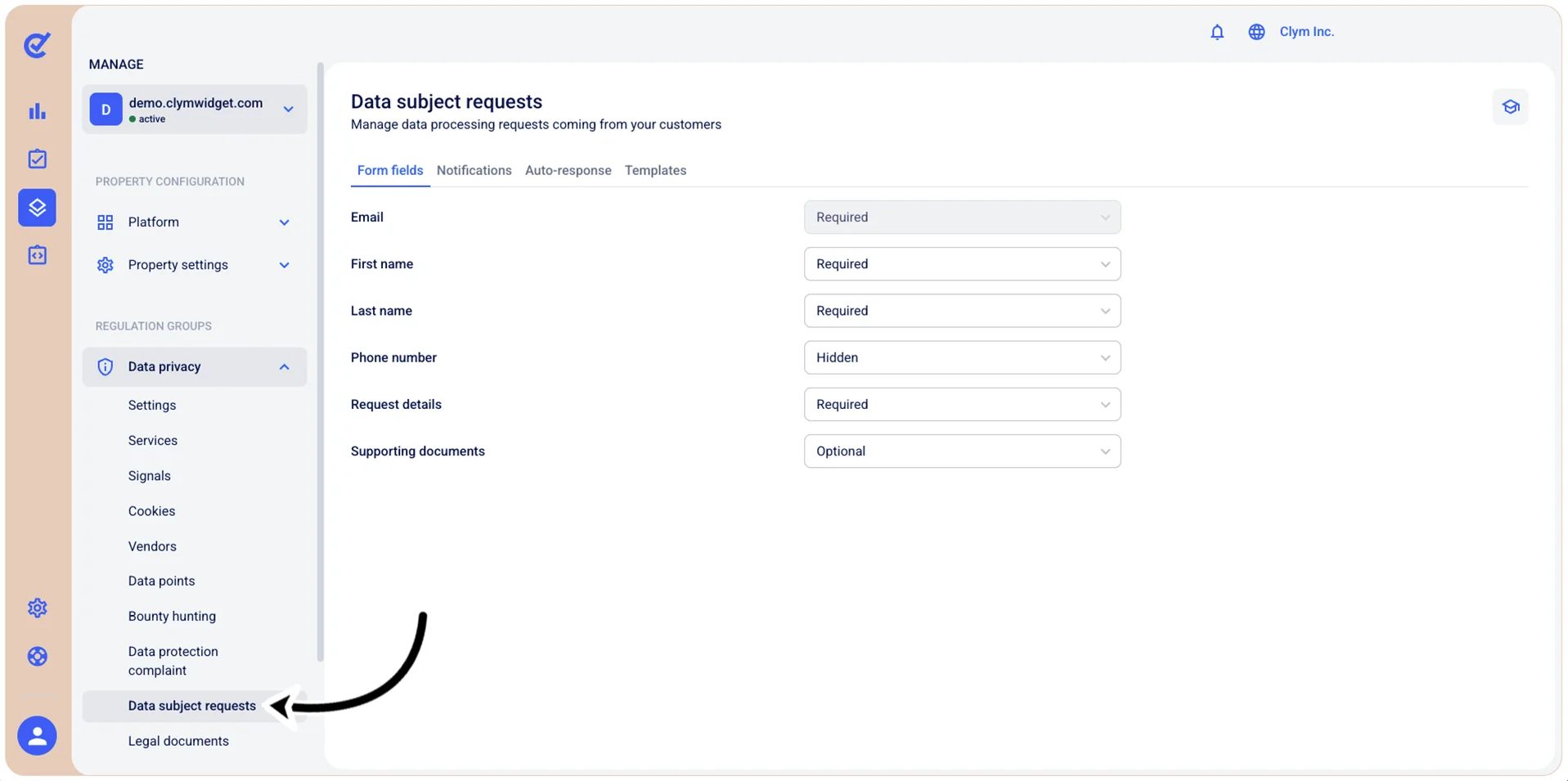Open the checklist tasks sidebar icon
The image size is (1568, 781).
[x=38, y=159]
